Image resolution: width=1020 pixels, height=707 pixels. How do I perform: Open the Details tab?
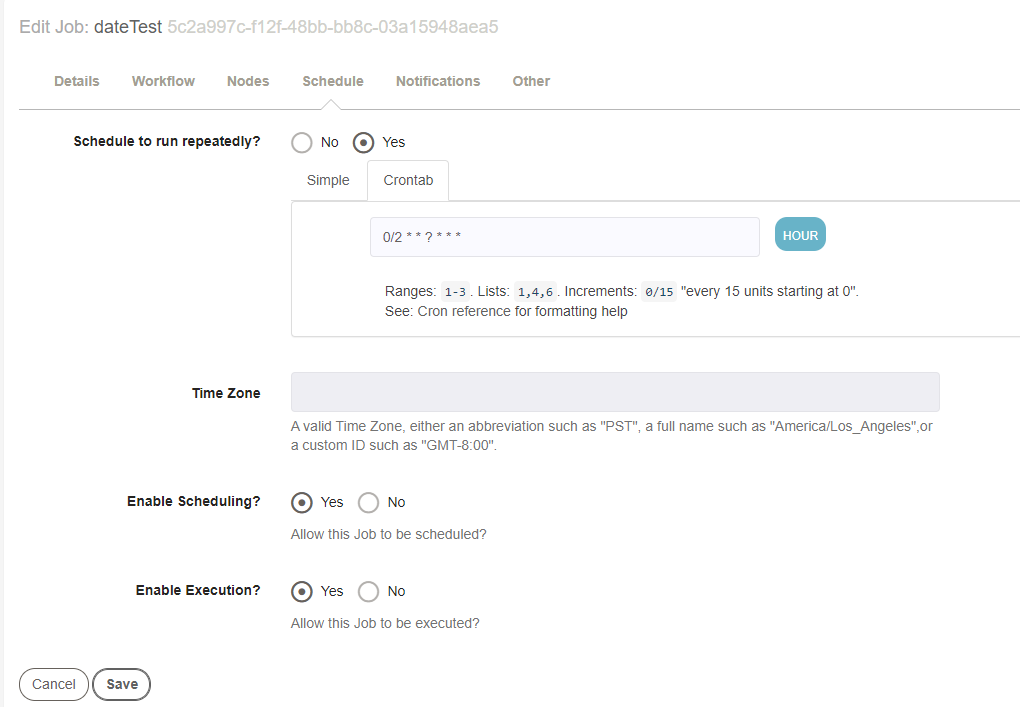click(77, 81)
